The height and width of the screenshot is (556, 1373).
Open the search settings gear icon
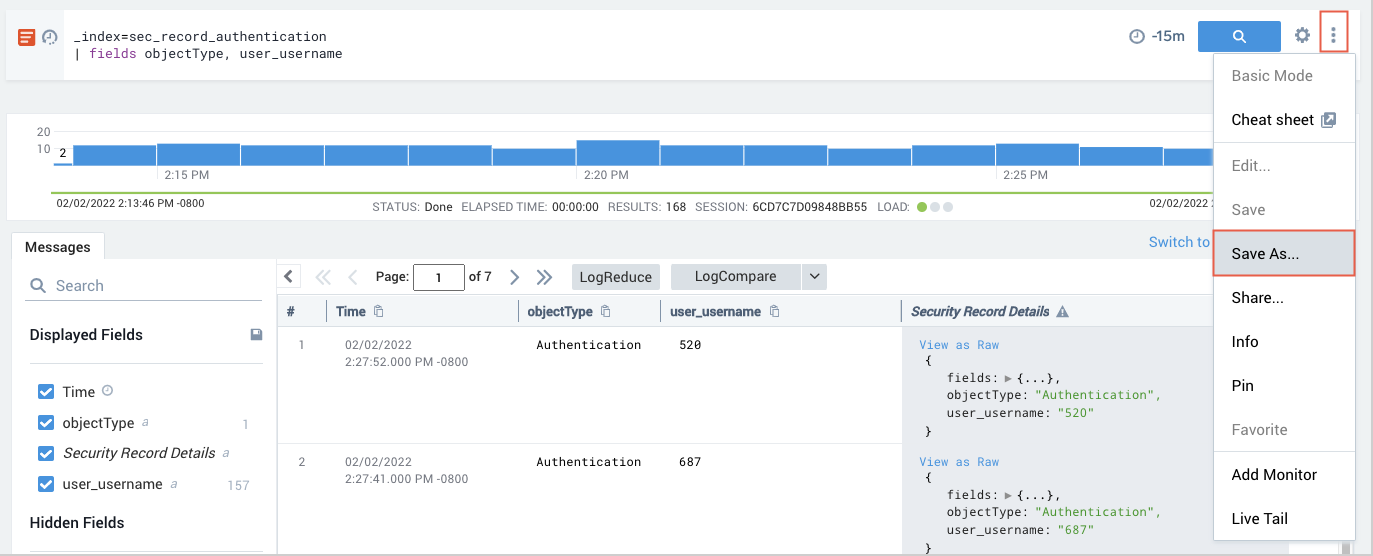(x=1302, y=36)
